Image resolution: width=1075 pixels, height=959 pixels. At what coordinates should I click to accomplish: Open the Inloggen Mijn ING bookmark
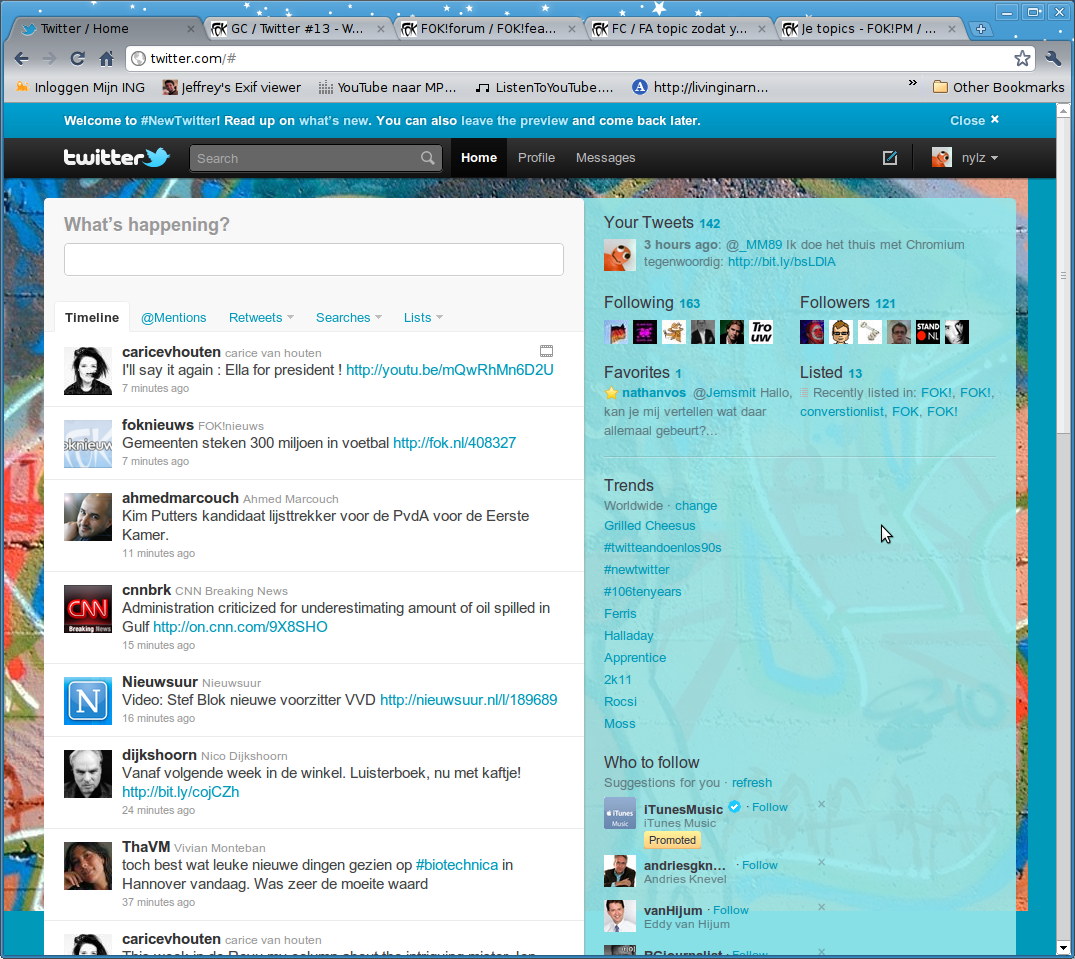[x=80, y=87]
